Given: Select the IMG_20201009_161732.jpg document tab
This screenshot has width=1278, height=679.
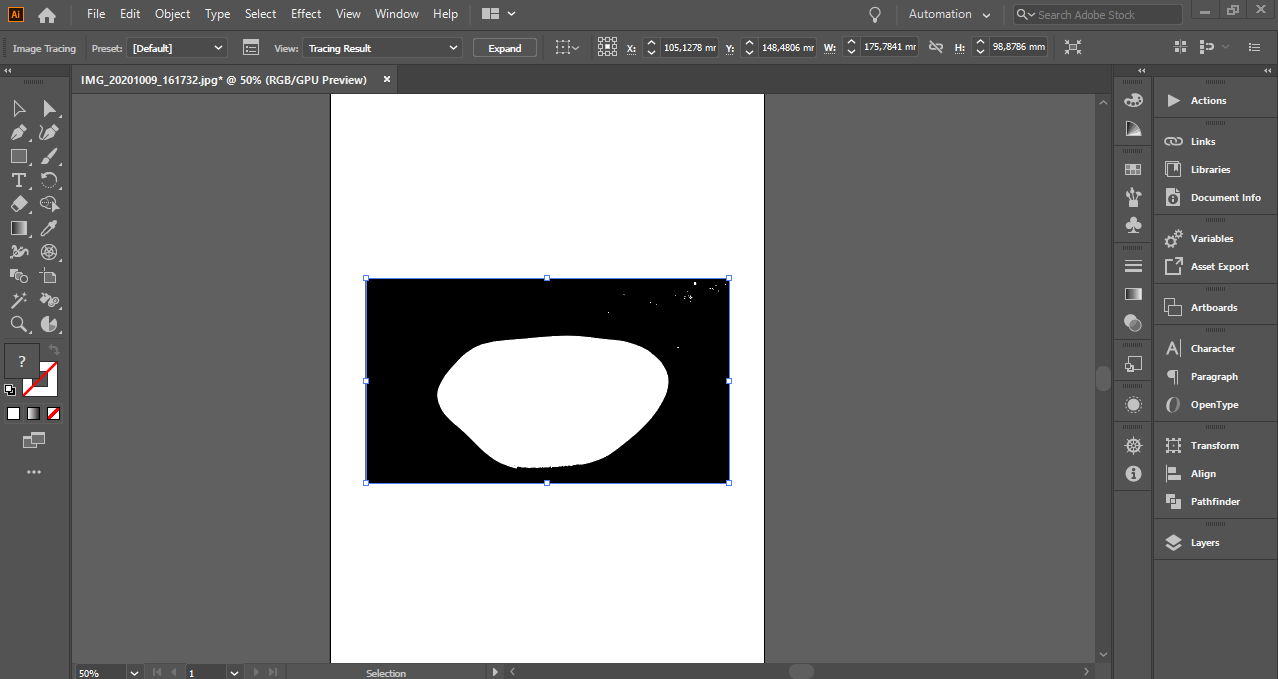Looking at the screenshot, I should click(224, 80).
